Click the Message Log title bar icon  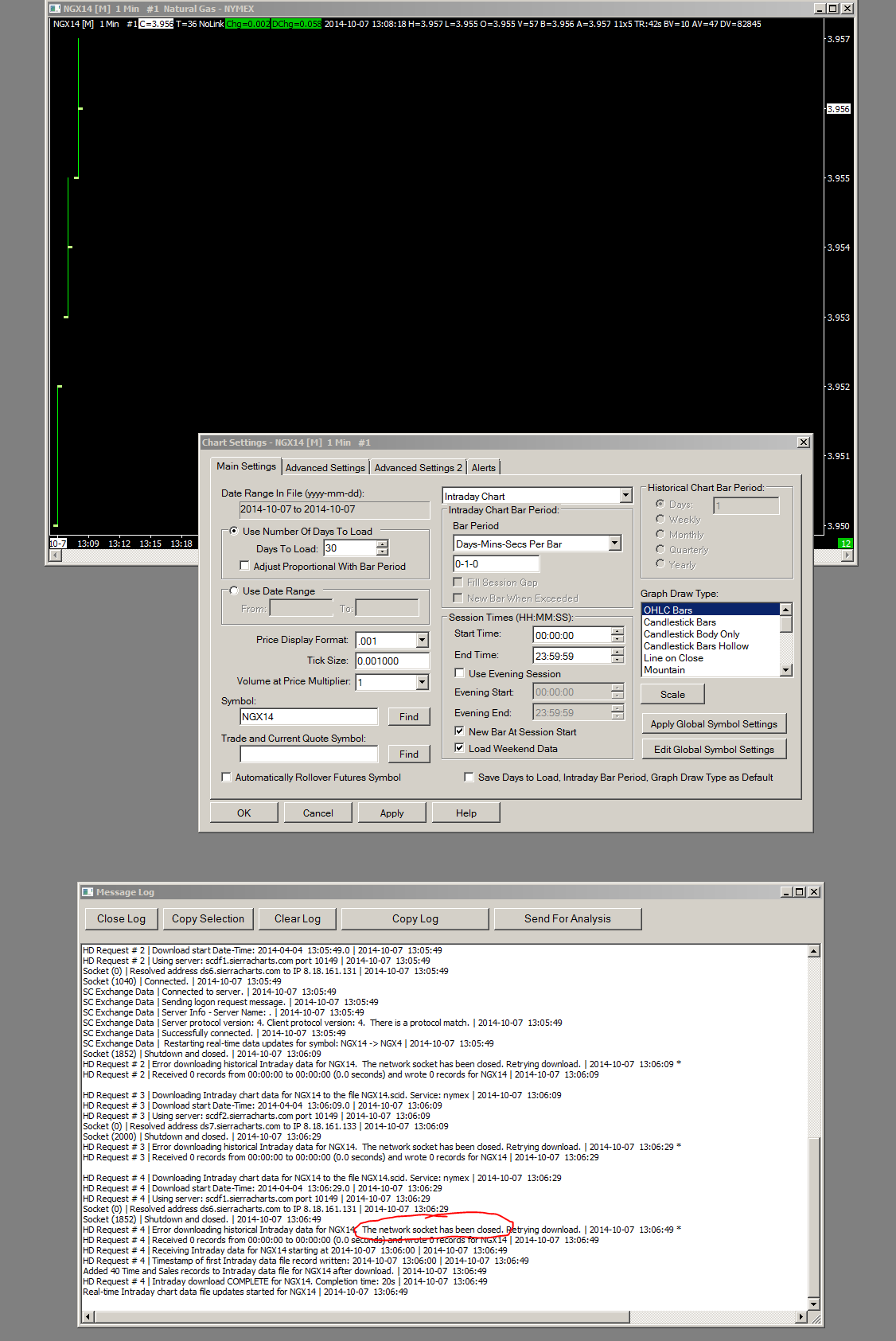[x=88, y=892]
